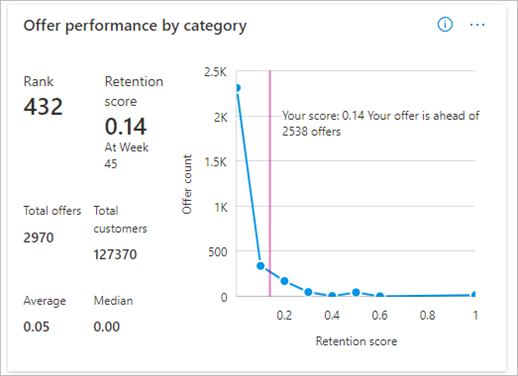Select the first data point near 2.3K
The image size is (518, 376).
238,88
